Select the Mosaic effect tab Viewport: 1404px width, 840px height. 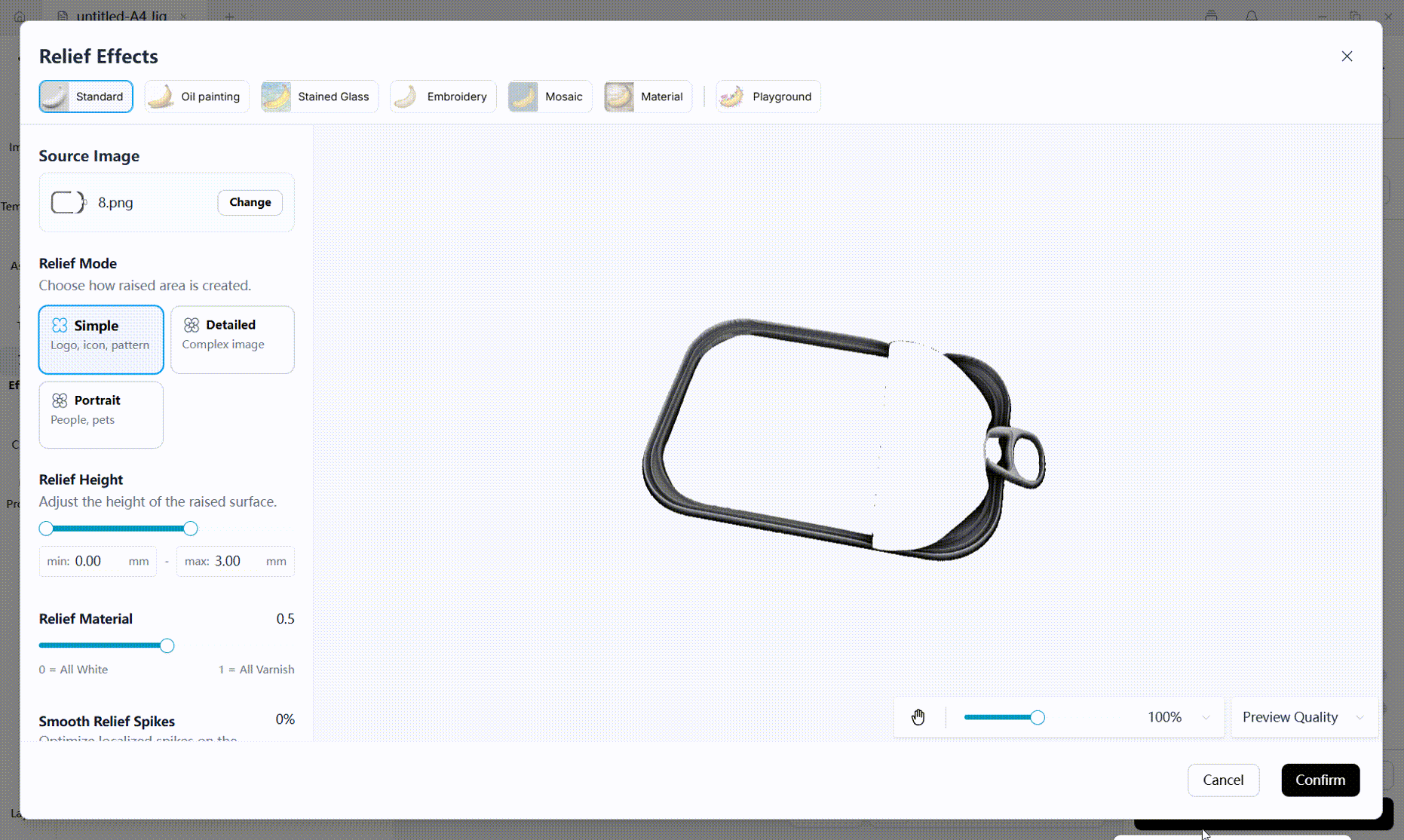pos(550,97)
